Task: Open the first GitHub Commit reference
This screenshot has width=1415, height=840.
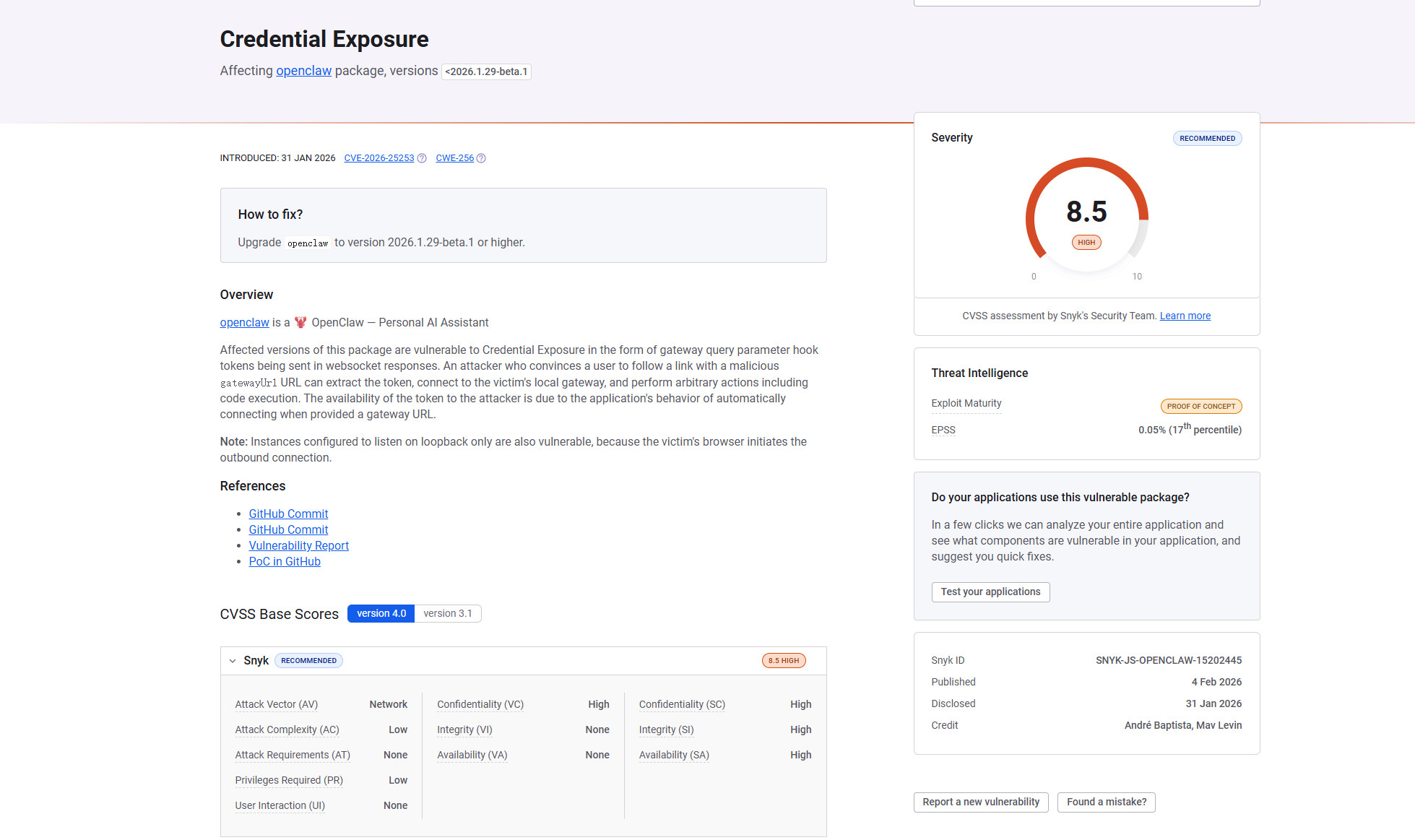Action: coord(288,514)
